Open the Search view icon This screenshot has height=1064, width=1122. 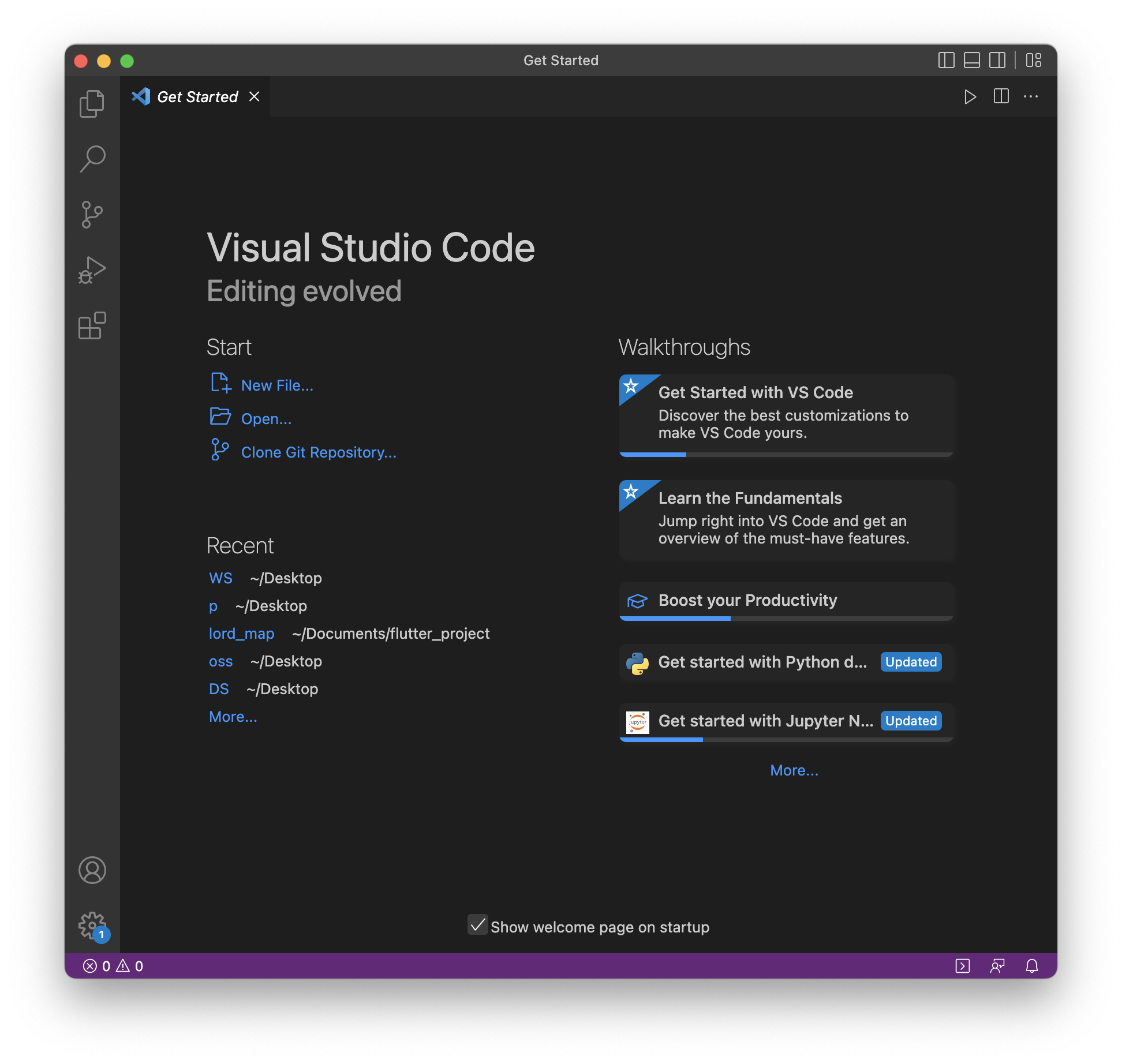(92, 159)
